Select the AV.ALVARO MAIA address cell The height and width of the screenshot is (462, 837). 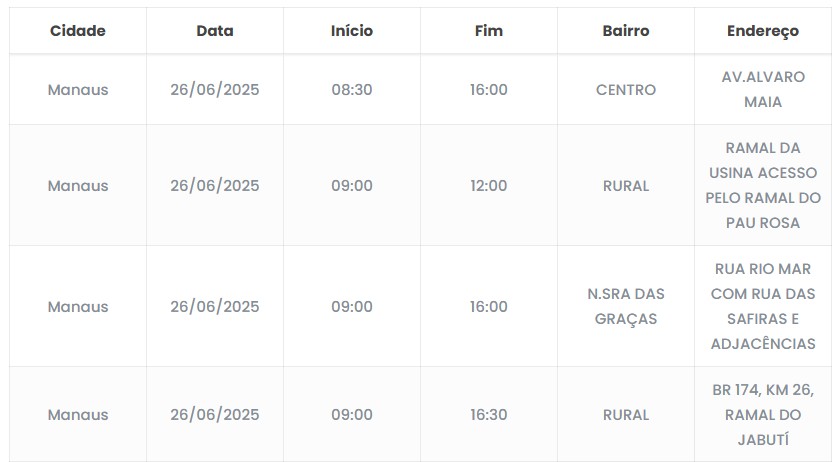pos(763,89)
